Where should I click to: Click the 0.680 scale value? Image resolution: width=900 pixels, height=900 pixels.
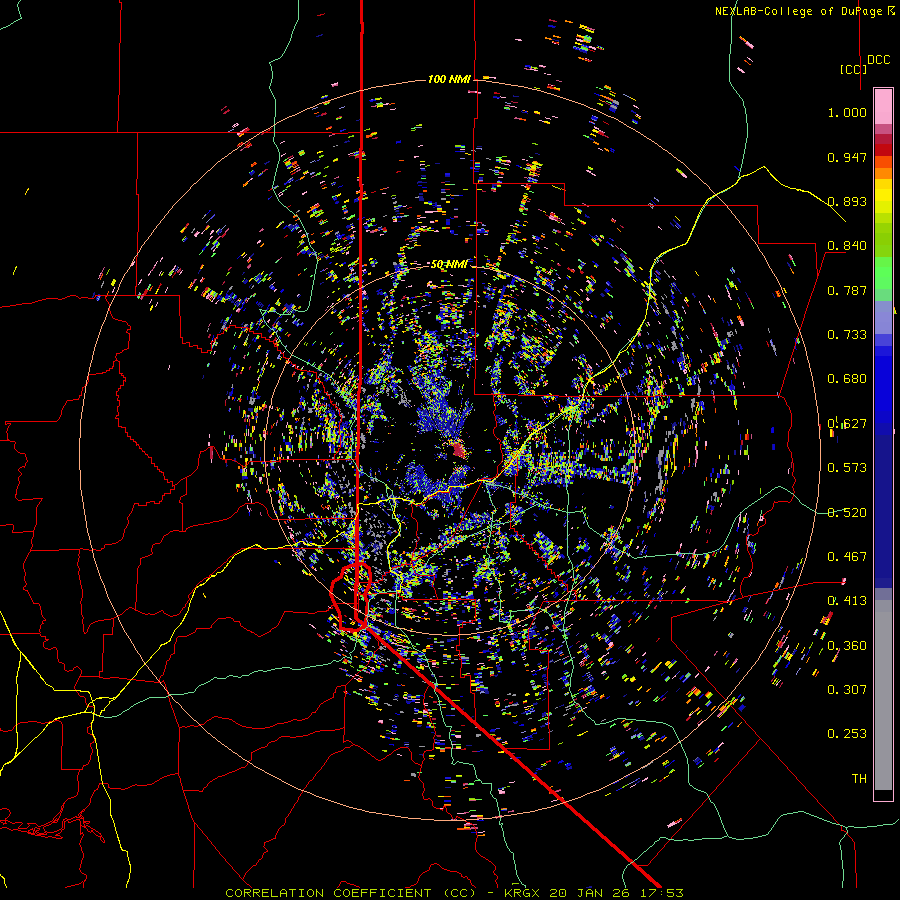[847, 379]
